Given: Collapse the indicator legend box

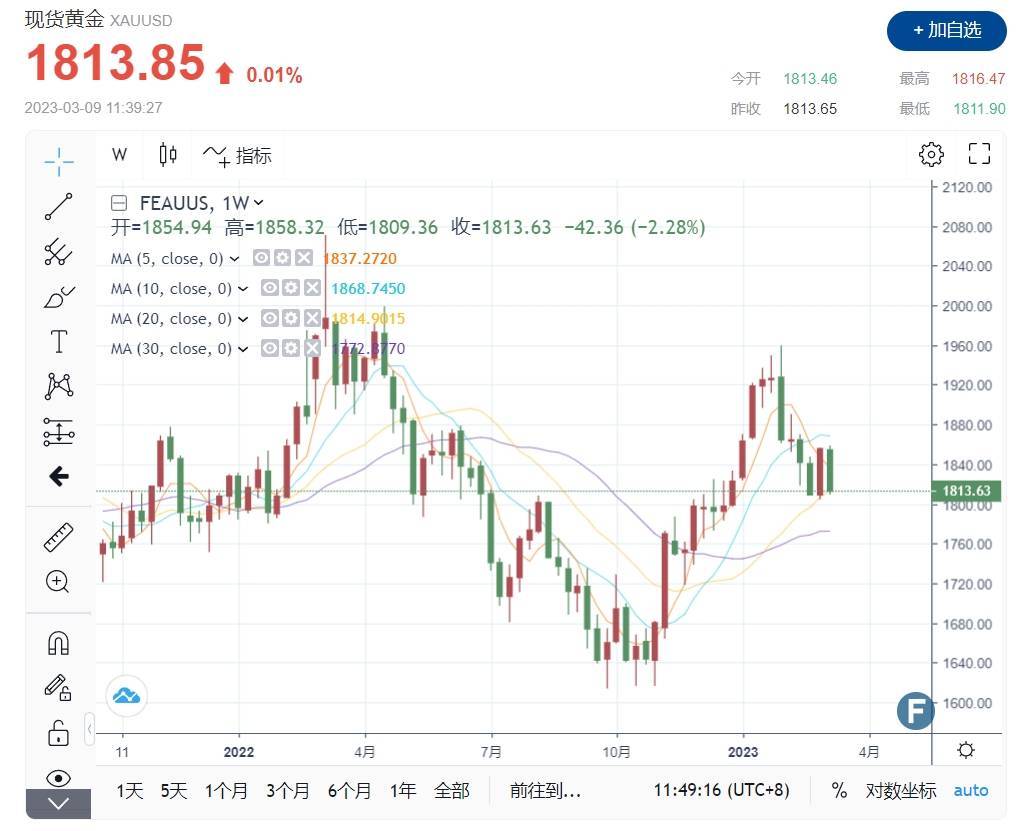Looking at the screenshot, I should pyautogui.click(x=119, y=202).
